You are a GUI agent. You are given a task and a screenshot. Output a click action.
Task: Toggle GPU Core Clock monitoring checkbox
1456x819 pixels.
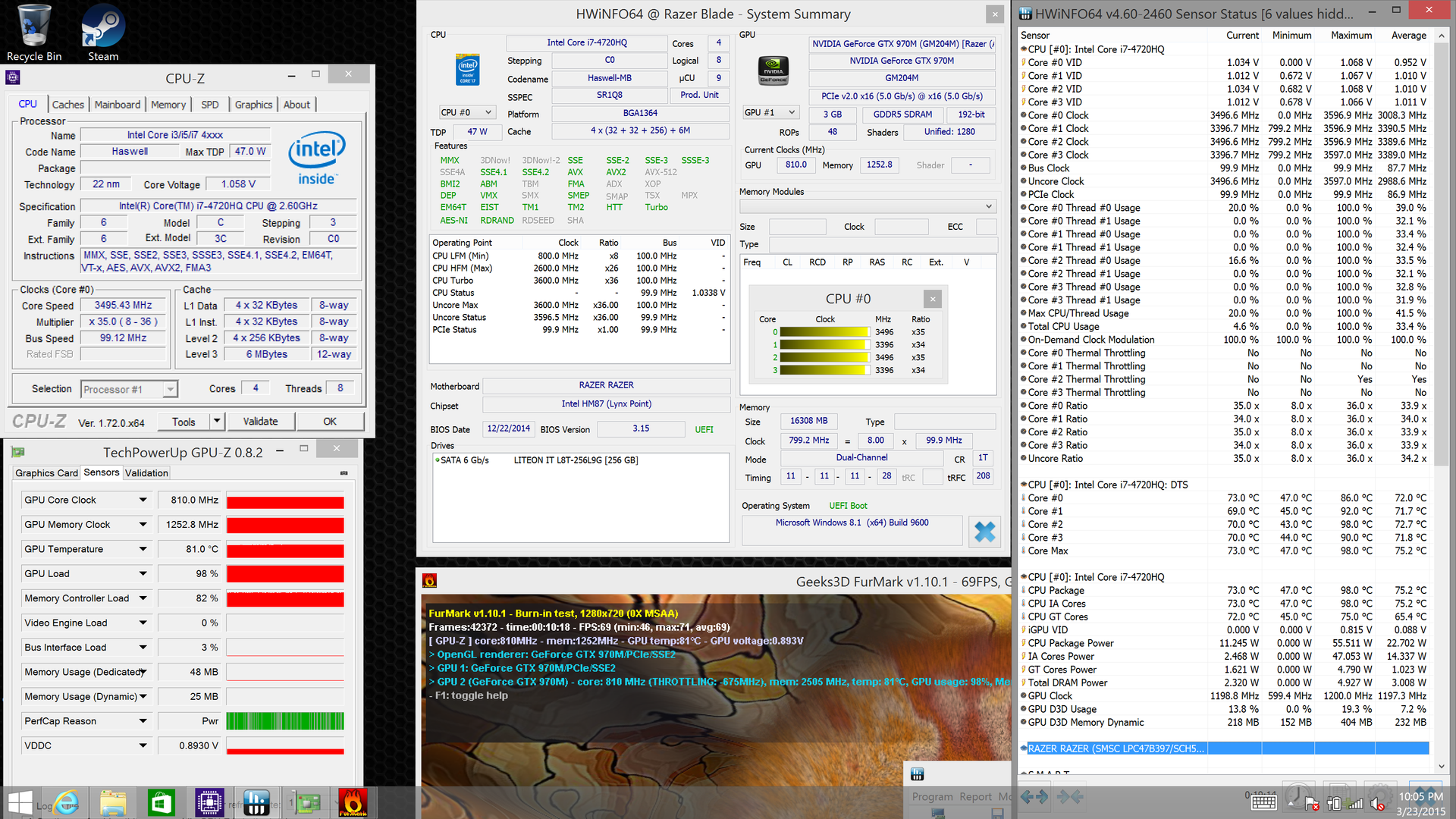pyautogui.click(x=143, y=498)
